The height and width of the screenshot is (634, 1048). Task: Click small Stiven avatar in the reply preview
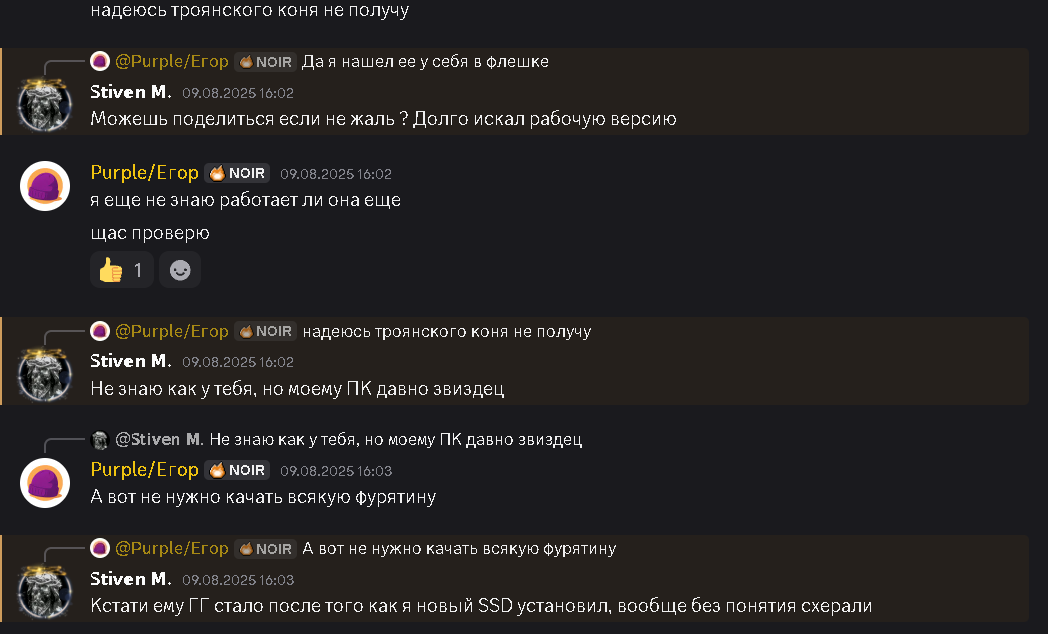99,440
